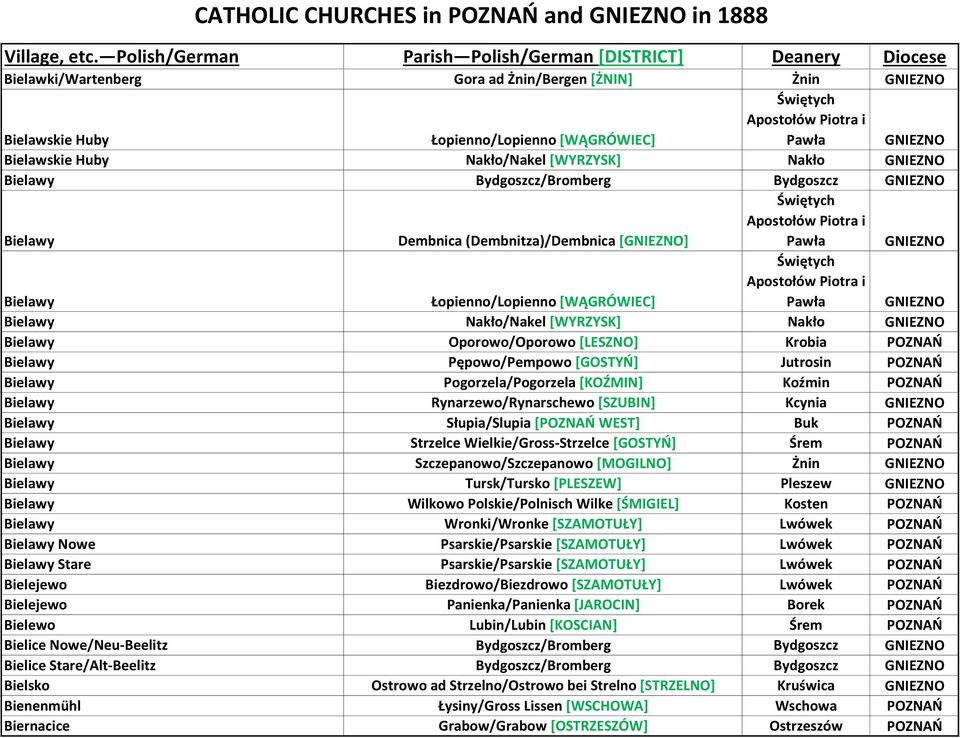
Task: Click the 'Strzelce Wielkie/Gross-Strzelce [GOSTYŃ]' cell
Action: pyautogui.click(x=543, y=443)
